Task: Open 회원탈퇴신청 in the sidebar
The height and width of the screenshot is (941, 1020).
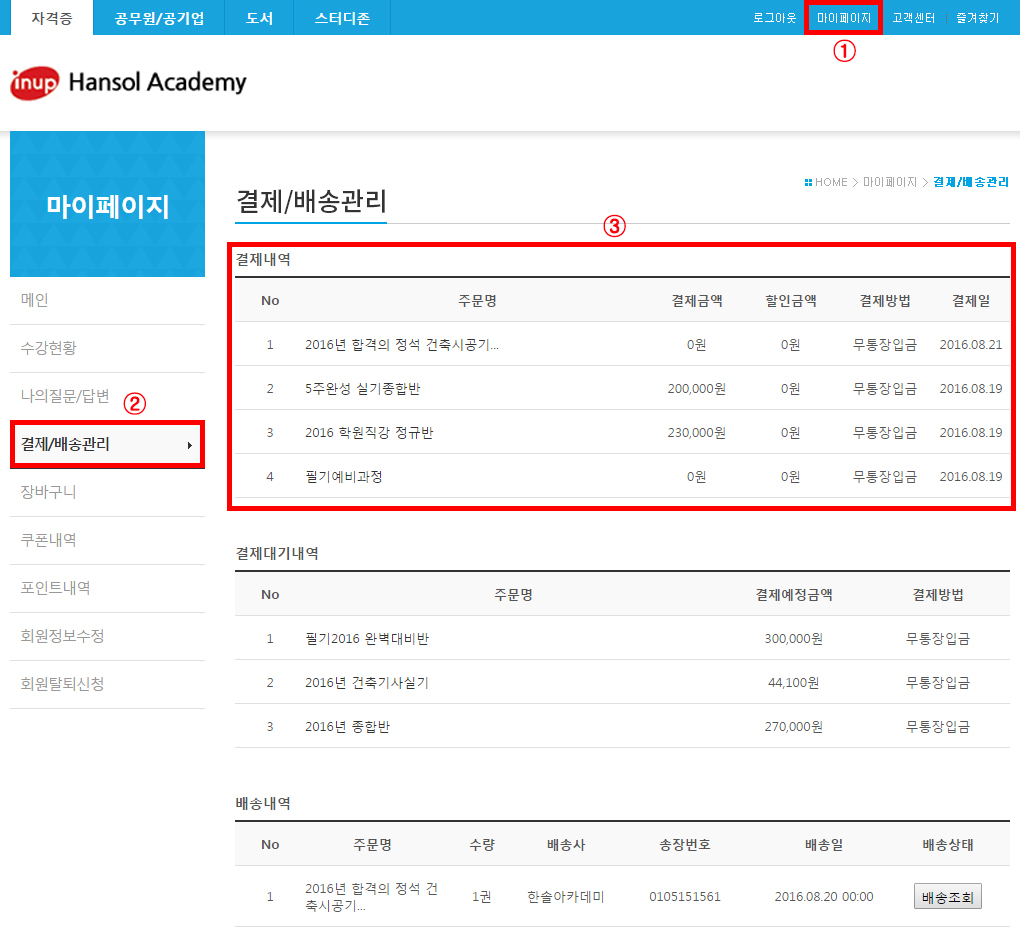Action: (x=107, y=685)
